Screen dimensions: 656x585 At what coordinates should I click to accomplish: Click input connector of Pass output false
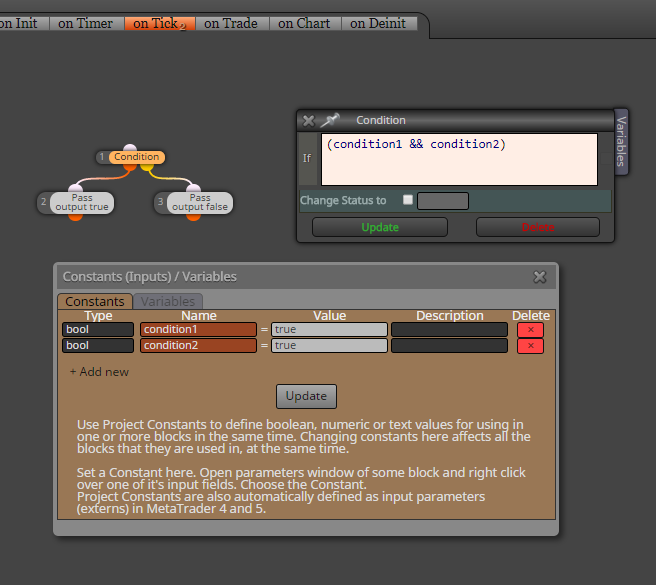[x=193, y=188]
